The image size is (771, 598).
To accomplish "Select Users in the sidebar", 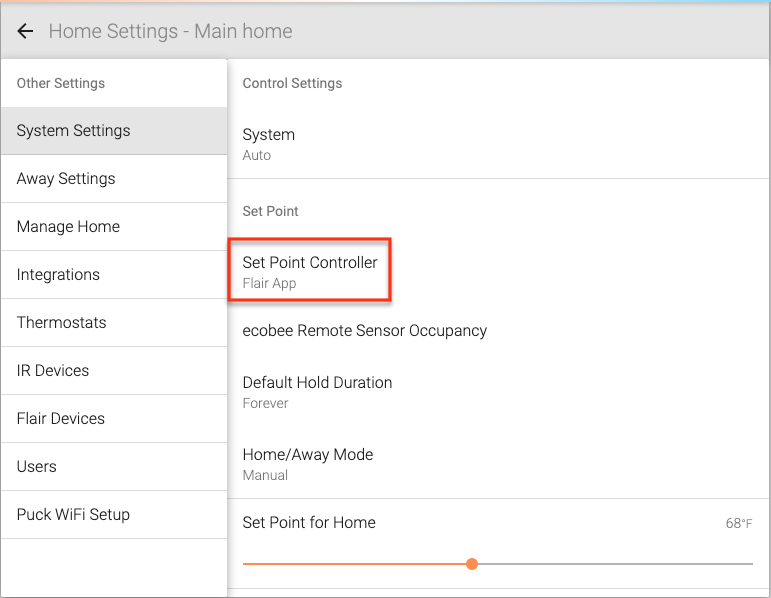I will coord(114,466).
